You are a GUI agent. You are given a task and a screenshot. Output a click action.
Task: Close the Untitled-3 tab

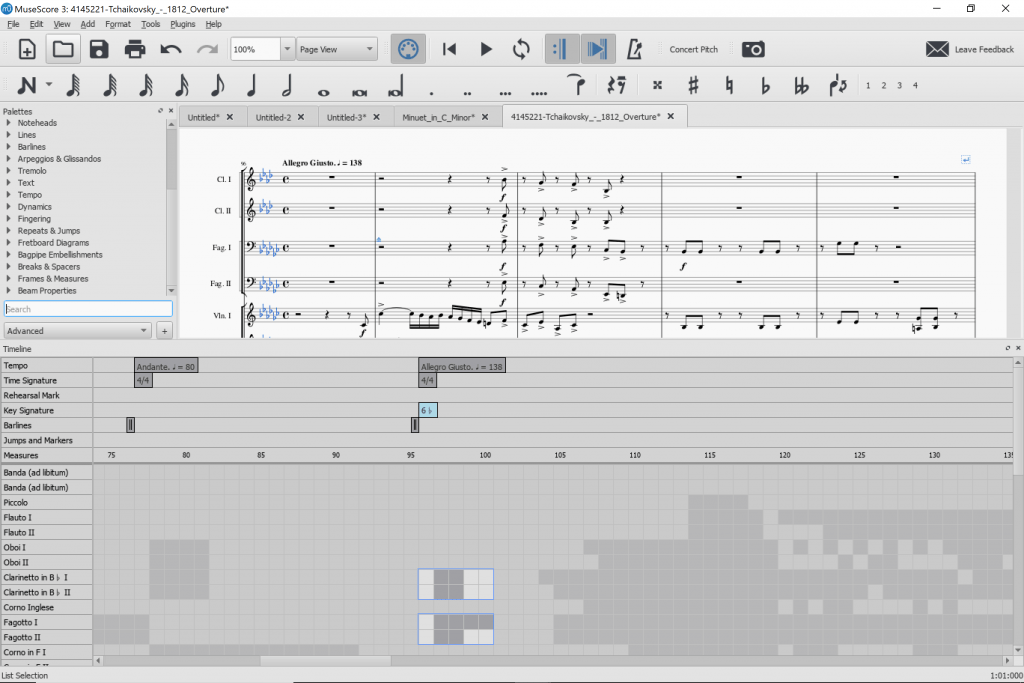pyautogui.click(x=376, y=117)
